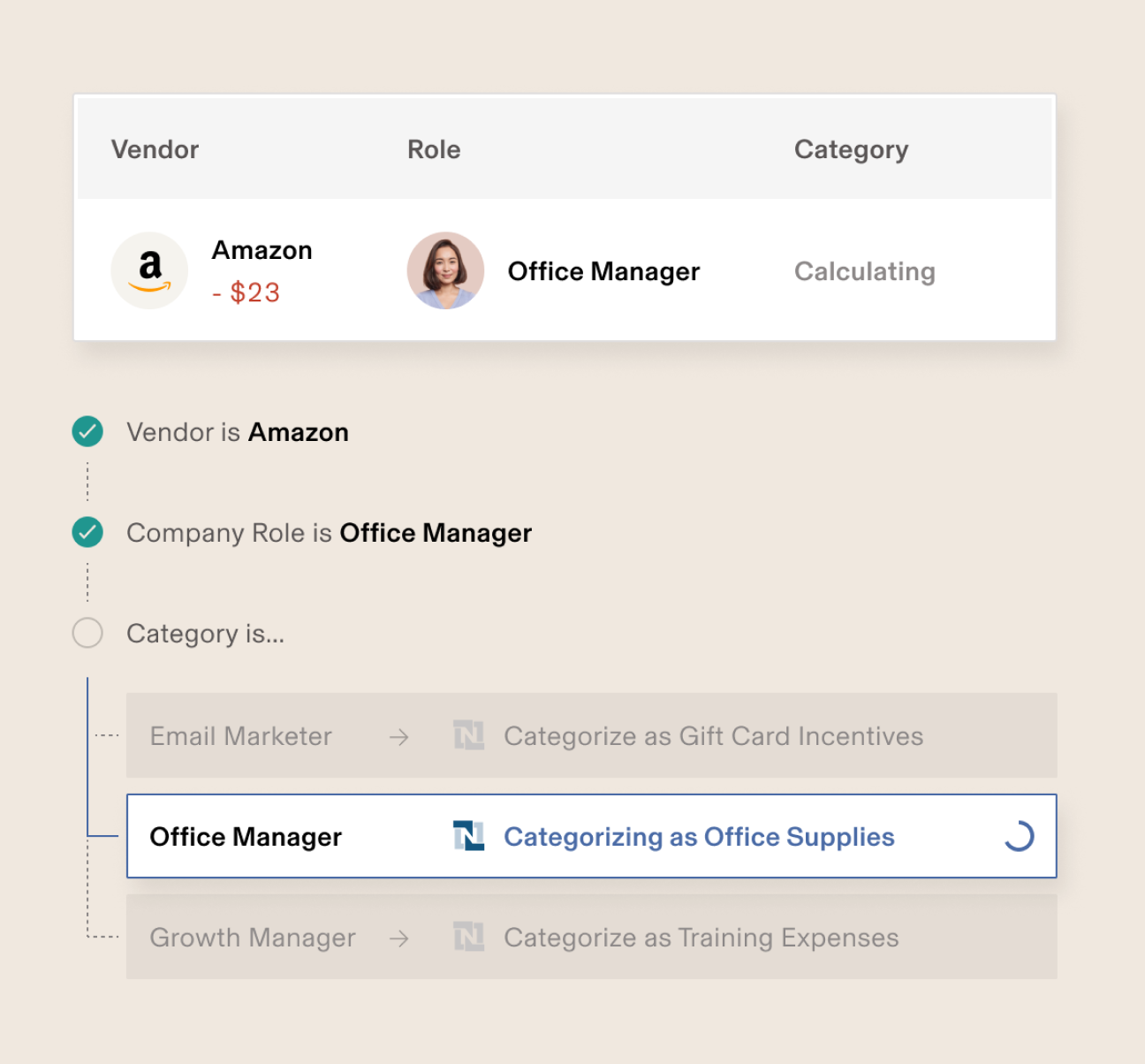Image resolution: width=1145 pixels, height=1064 pixels.
Task: Click the loading spinner in Office Supplies row
Action: [1019, 836]
